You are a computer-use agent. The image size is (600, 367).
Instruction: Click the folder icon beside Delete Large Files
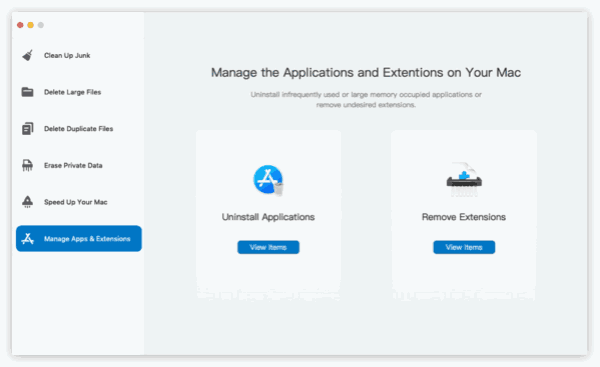pos(27,92)
